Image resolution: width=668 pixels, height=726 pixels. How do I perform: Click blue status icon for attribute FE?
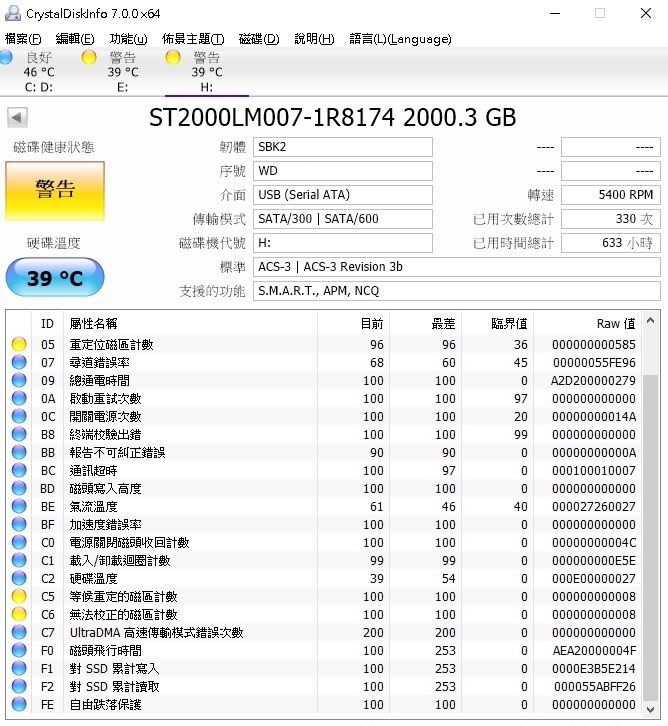19,705
